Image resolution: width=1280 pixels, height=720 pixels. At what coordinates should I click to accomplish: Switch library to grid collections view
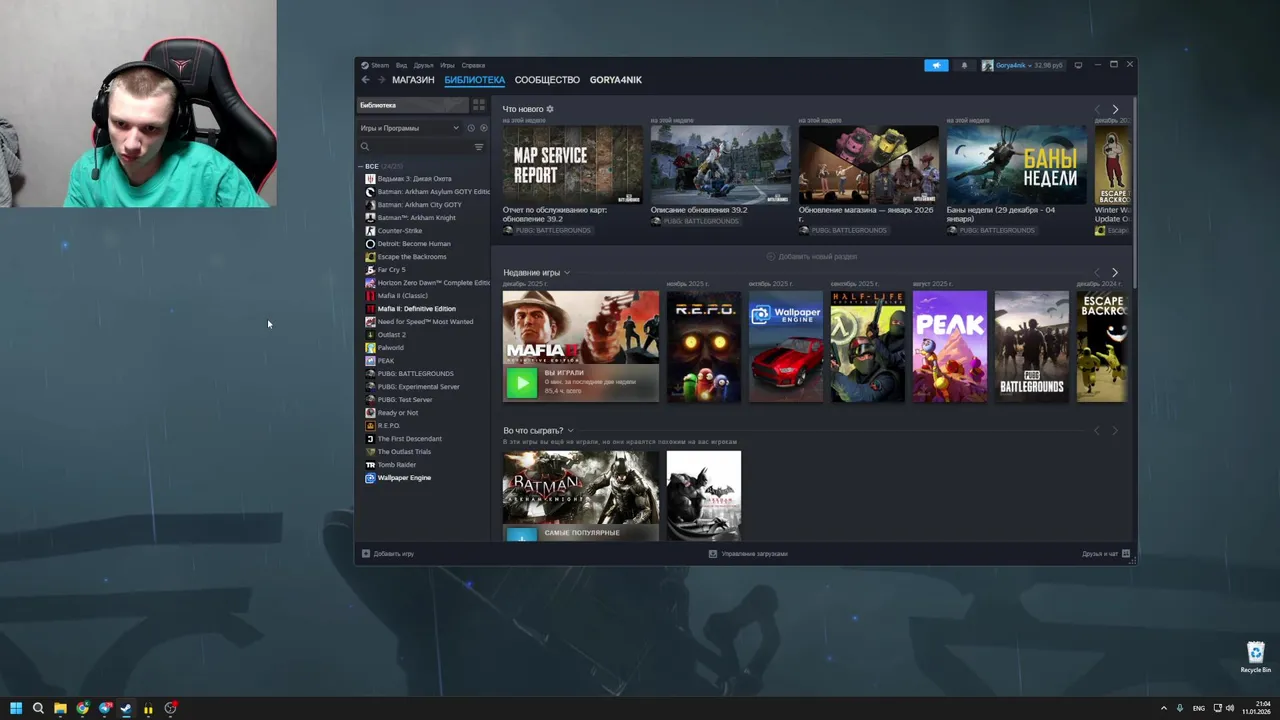tap(479, 105)
